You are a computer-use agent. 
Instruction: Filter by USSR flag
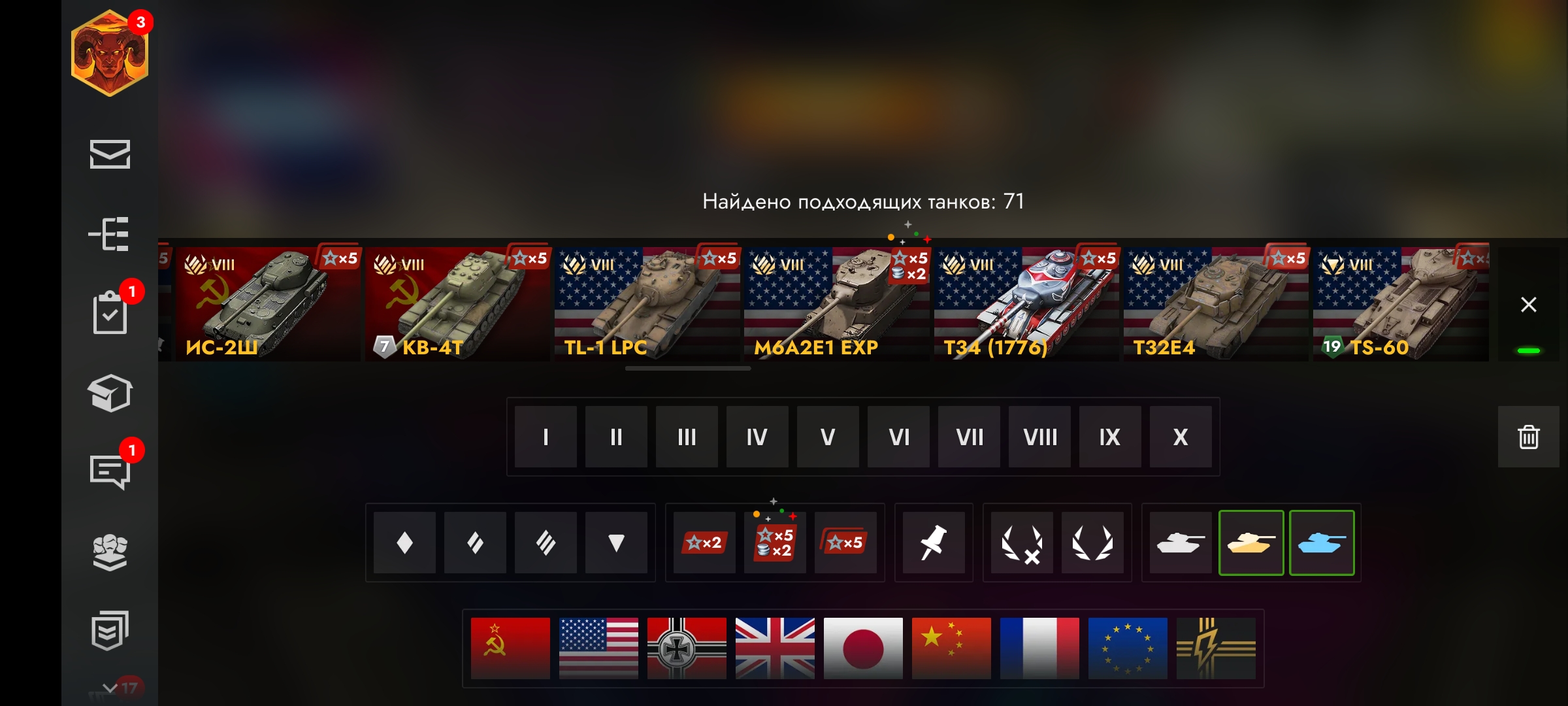[510, 648]
